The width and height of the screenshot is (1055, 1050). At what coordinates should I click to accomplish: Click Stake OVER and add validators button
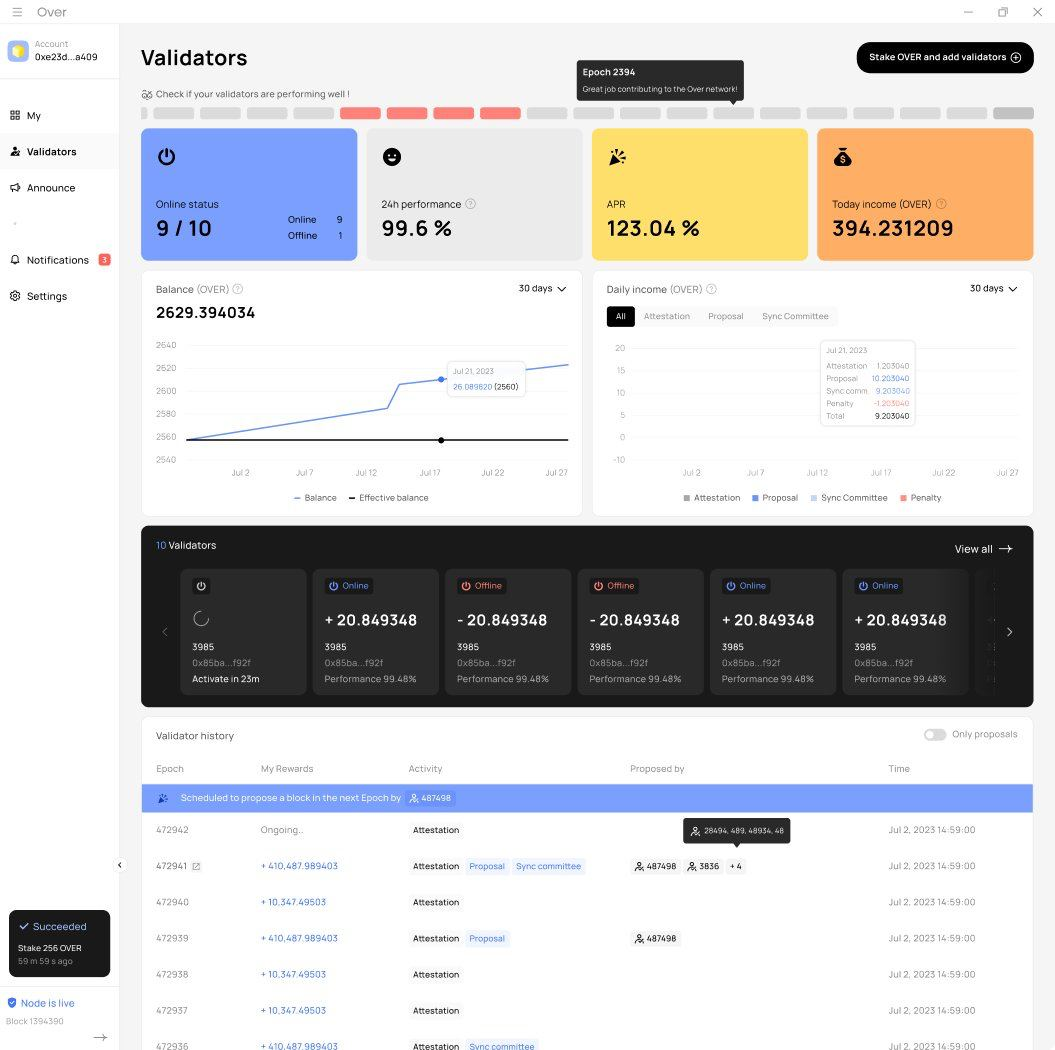coord(944,58)
